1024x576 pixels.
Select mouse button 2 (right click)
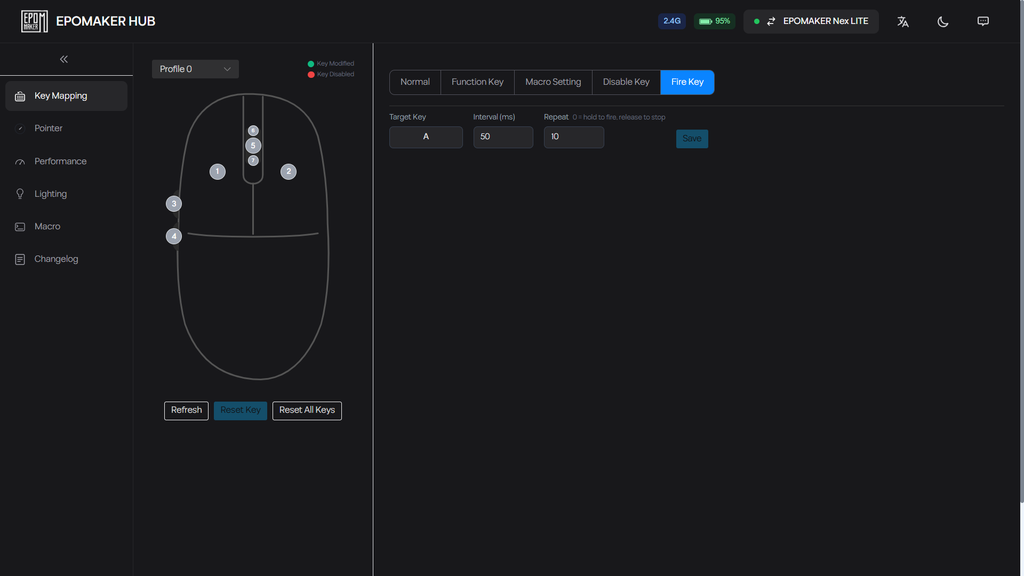click(289, 172)
